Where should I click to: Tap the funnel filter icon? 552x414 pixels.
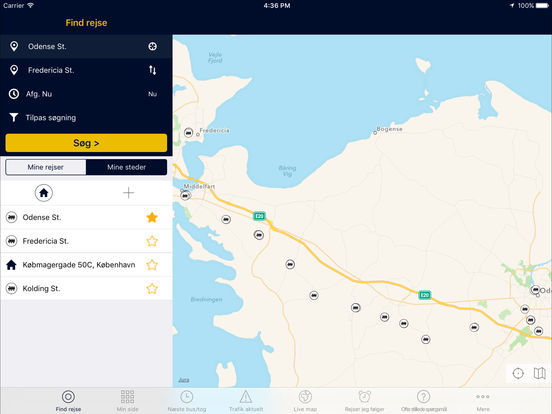click(x=14, y=118)
